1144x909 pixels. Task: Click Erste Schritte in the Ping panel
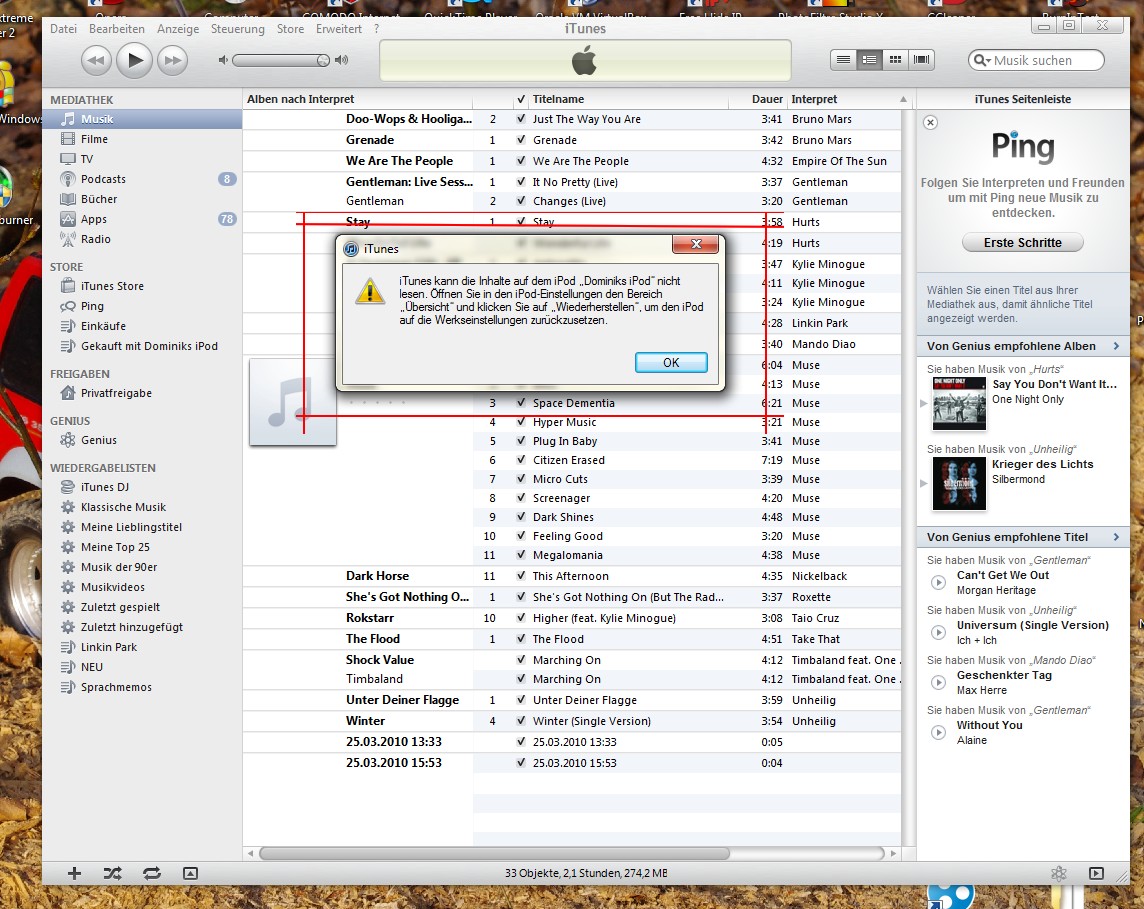1022,242
